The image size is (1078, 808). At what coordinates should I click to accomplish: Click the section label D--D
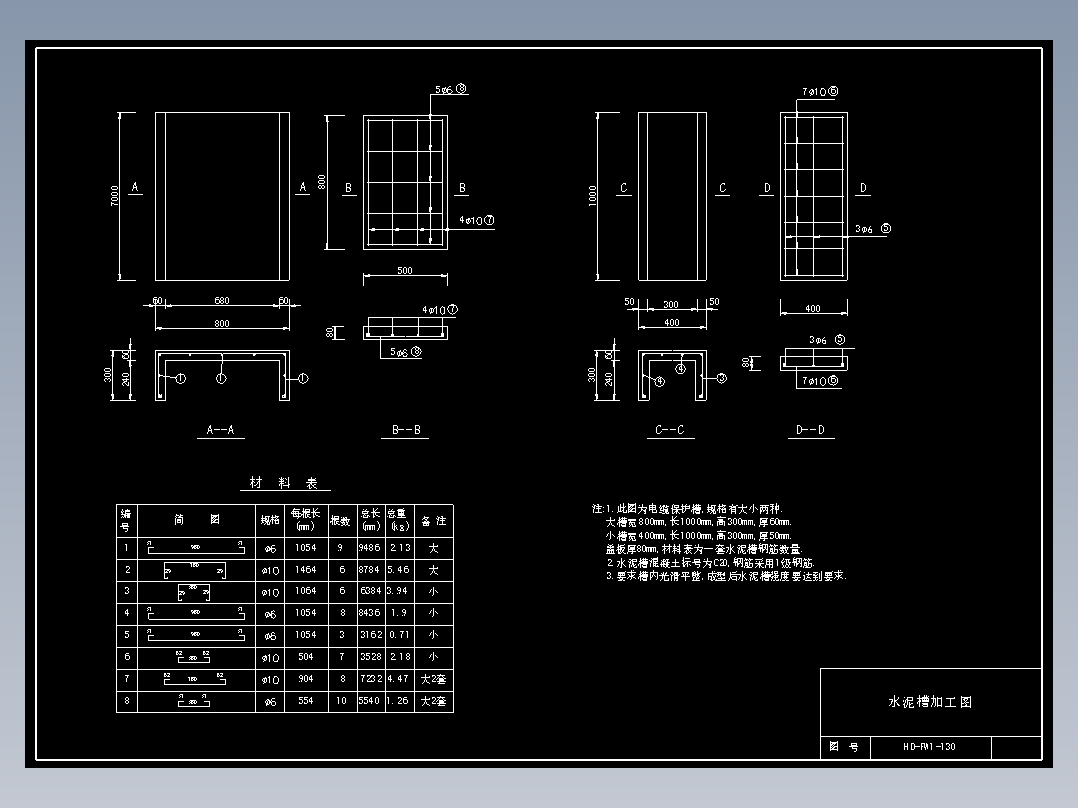pos(811,430)
